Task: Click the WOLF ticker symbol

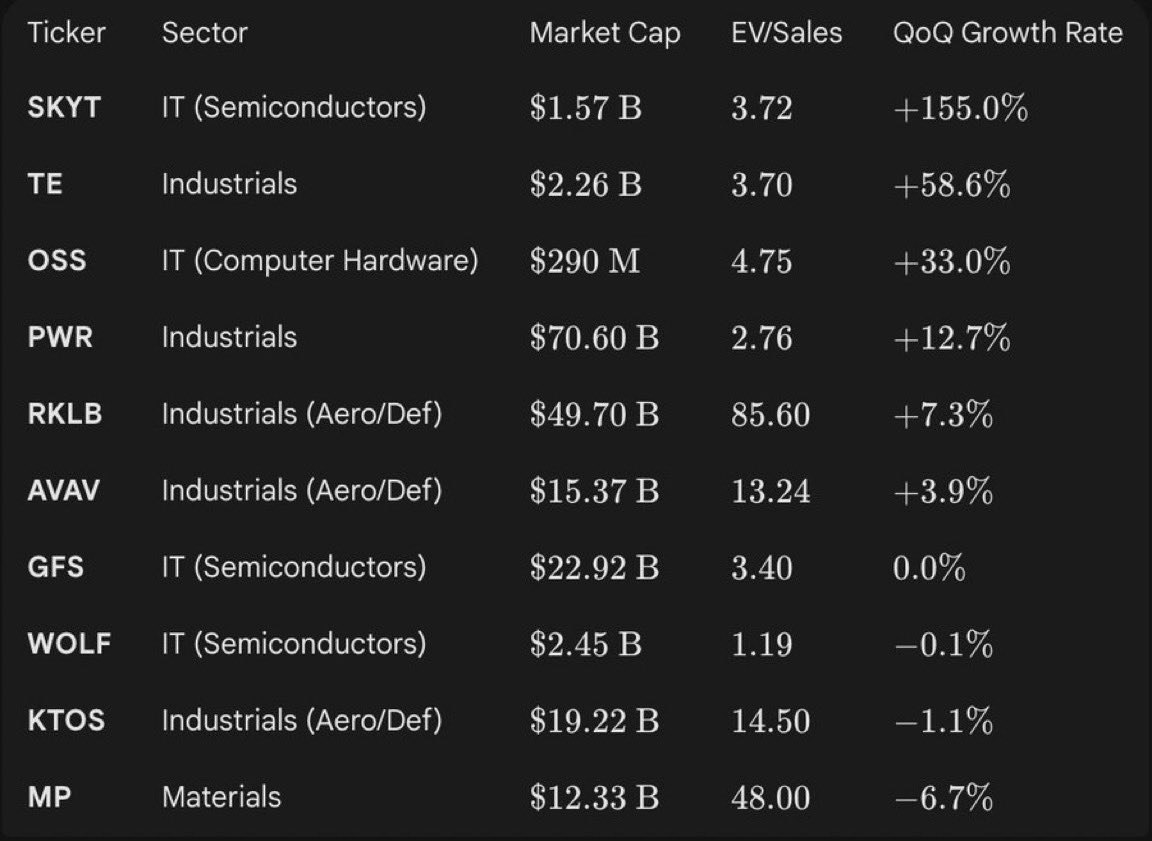Action: point(69,644)
